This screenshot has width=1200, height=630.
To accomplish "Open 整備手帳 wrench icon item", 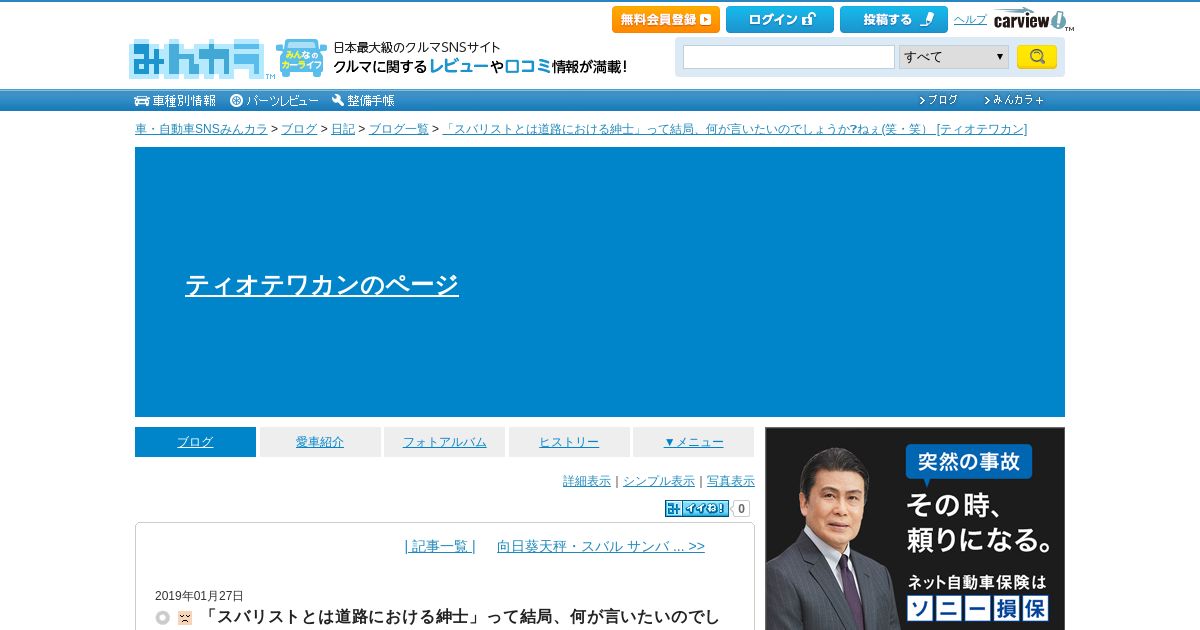I will pos(363,100).
